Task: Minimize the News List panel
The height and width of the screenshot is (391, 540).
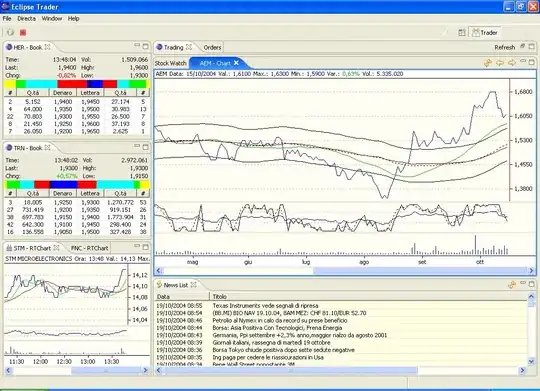Action: click(523, 283)
